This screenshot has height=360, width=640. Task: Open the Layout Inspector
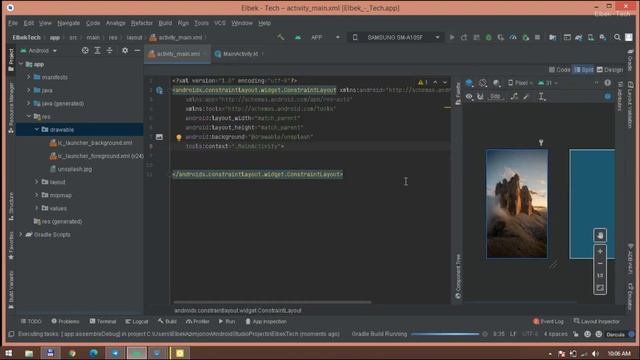(597, 322)
